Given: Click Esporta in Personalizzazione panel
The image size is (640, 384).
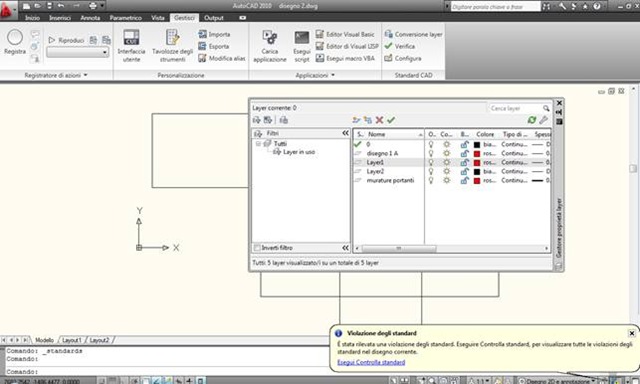Looking at the screenshot, I should (x=213, y=46).
